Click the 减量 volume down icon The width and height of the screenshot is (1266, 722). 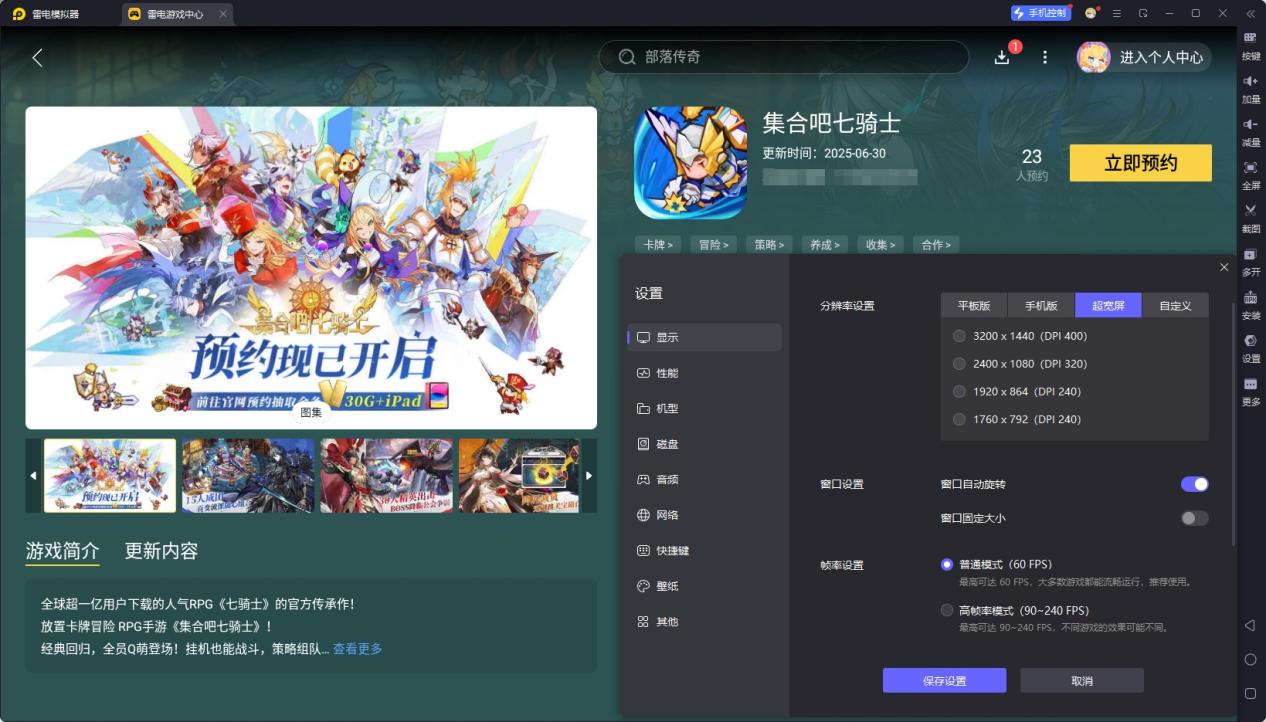pos(1250,124)
